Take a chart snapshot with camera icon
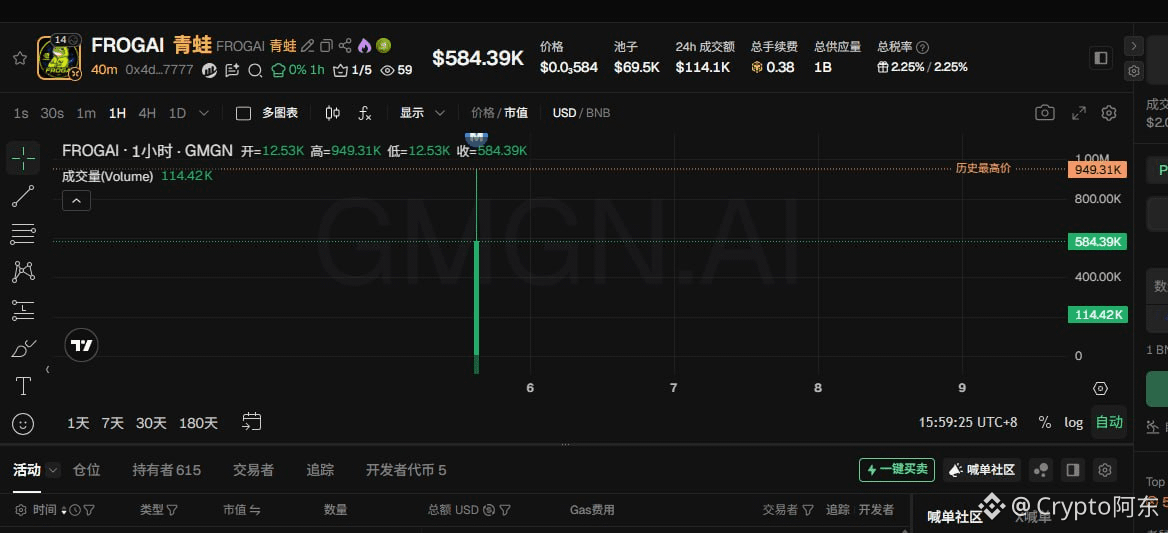The height and width of the screenshot is (533, 1168). pos(1044,112)
